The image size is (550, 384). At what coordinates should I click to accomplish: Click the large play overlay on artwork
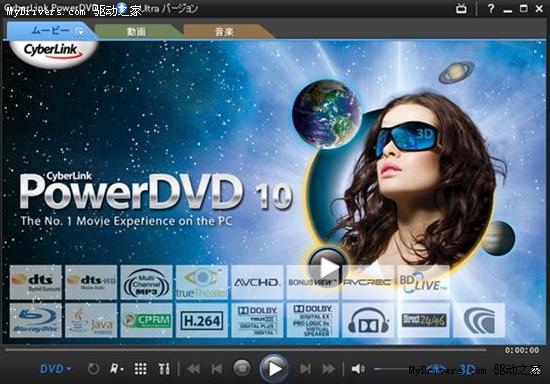[x=328, y=267]
